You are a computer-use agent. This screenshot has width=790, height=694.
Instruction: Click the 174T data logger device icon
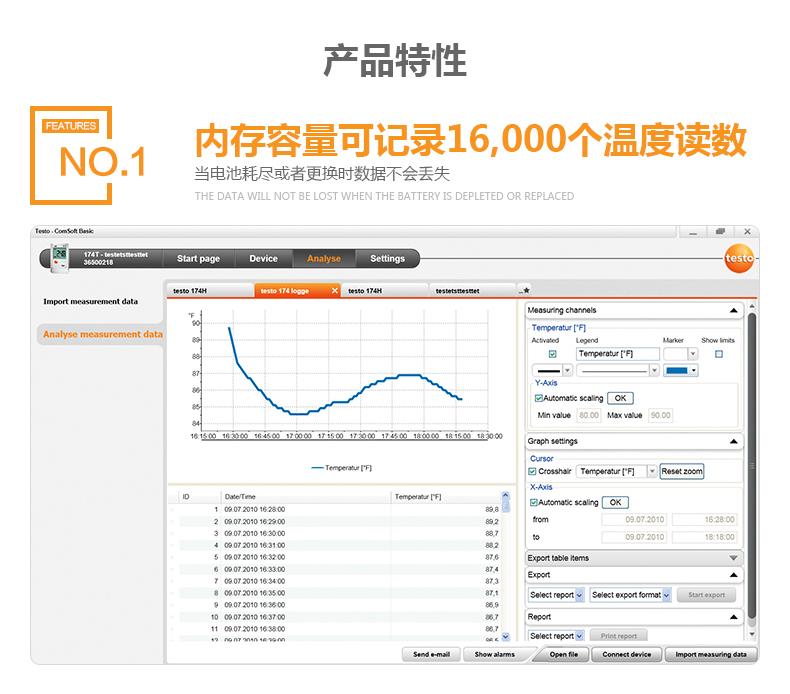(59, 258)
